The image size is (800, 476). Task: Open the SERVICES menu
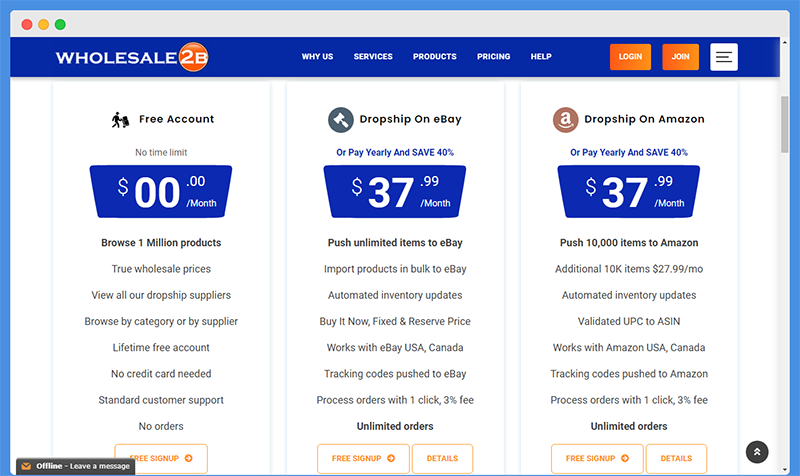[373, 57]
